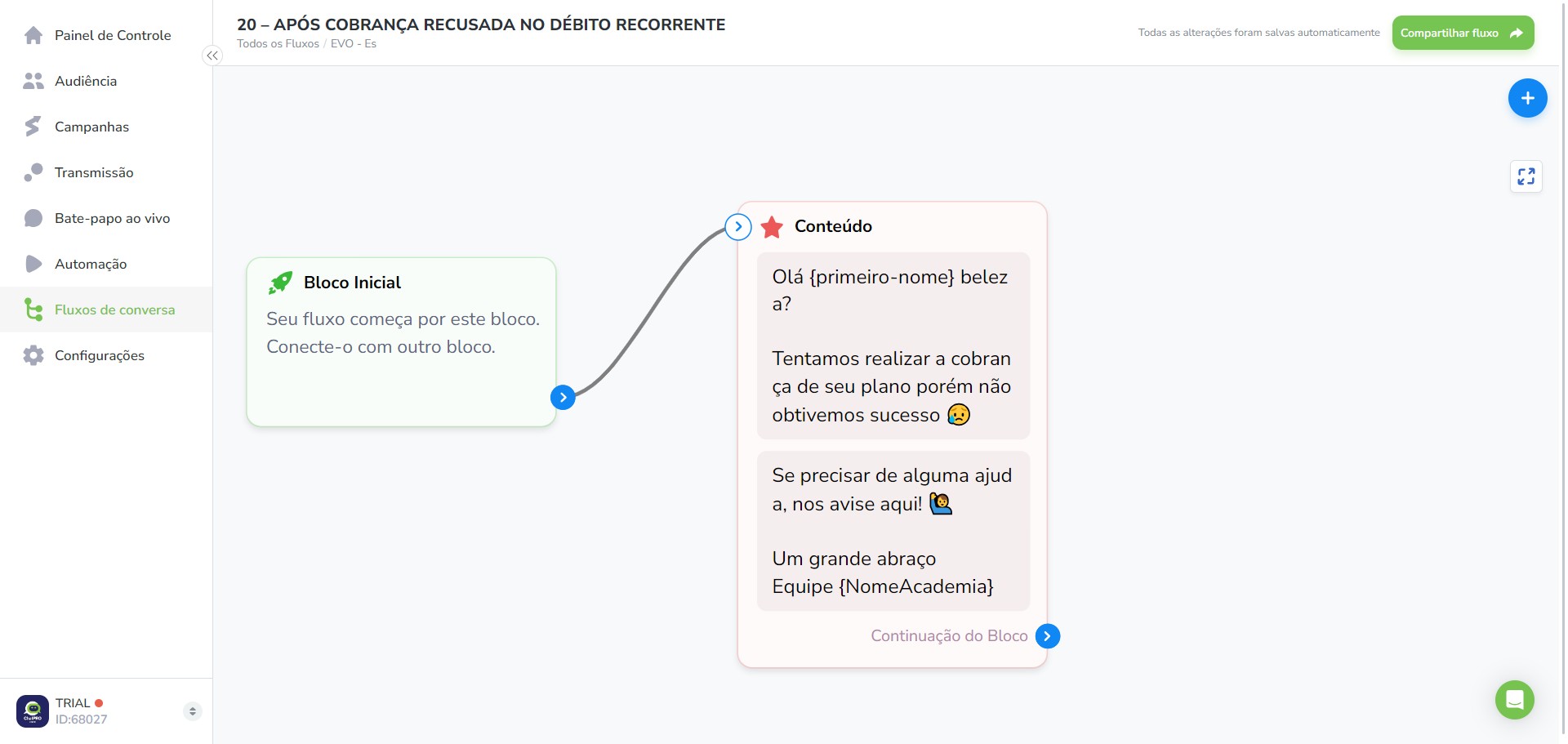Click the raising-hand emoji in second message
Viewport: 1568px width, 744px height.
[941, 504]
